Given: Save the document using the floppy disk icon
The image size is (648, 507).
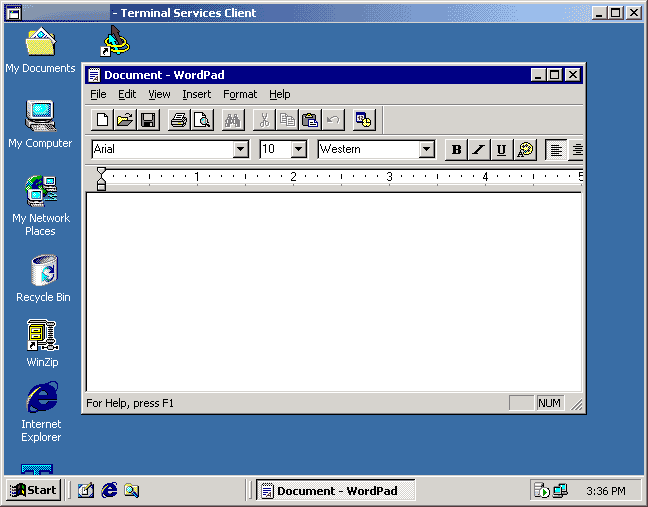Looking at the screenshot, I should pos(148,120).
